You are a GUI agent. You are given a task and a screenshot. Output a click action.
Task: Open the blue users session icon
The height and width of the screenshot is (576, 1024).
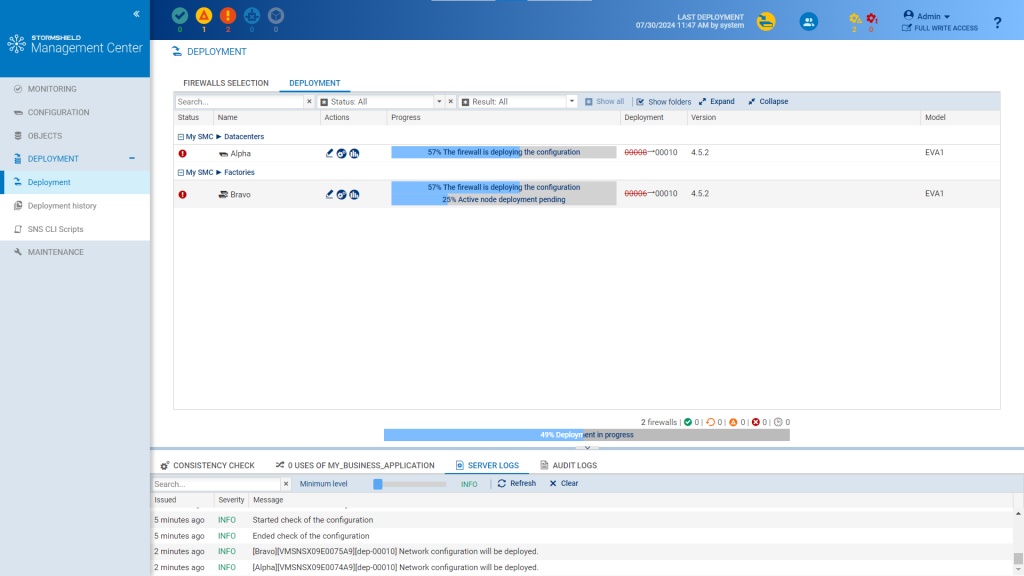808,22
